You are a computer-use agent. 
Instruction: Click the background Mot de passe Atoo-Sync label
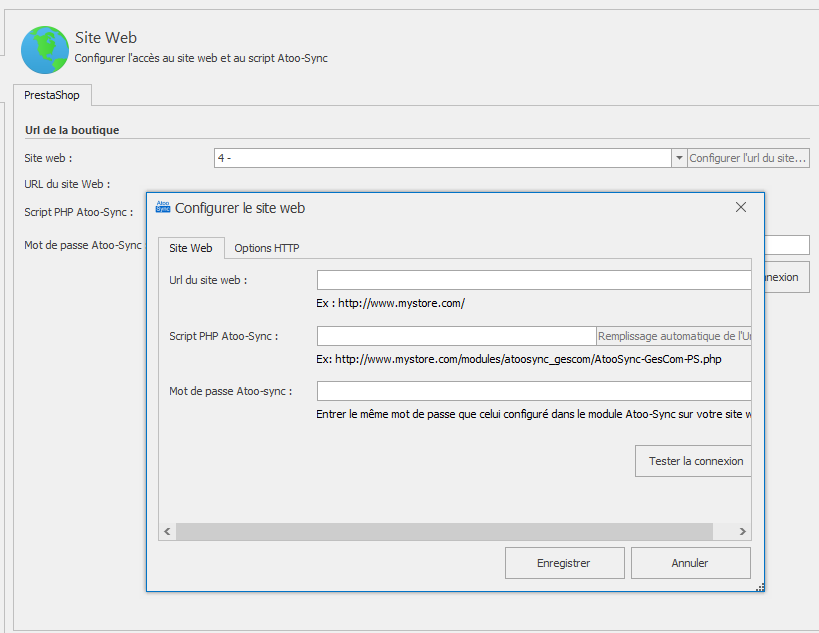pyautogui.click(x=83, y=245)
